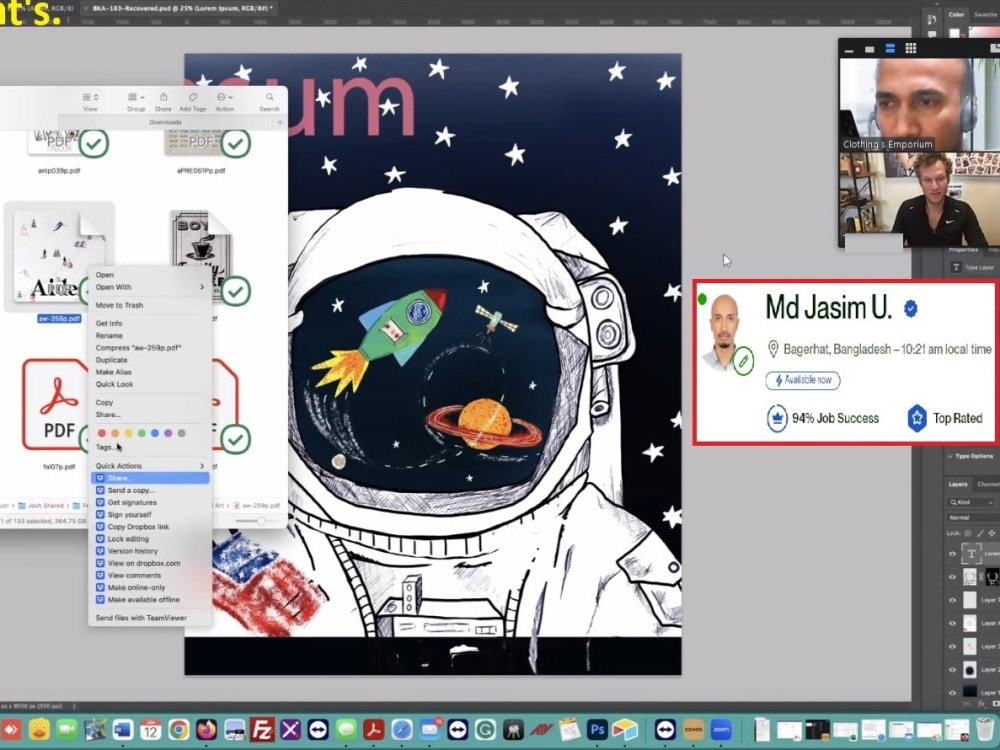Open the Finder View mode dropdown

pyautogui.click(x=91, y=97)
